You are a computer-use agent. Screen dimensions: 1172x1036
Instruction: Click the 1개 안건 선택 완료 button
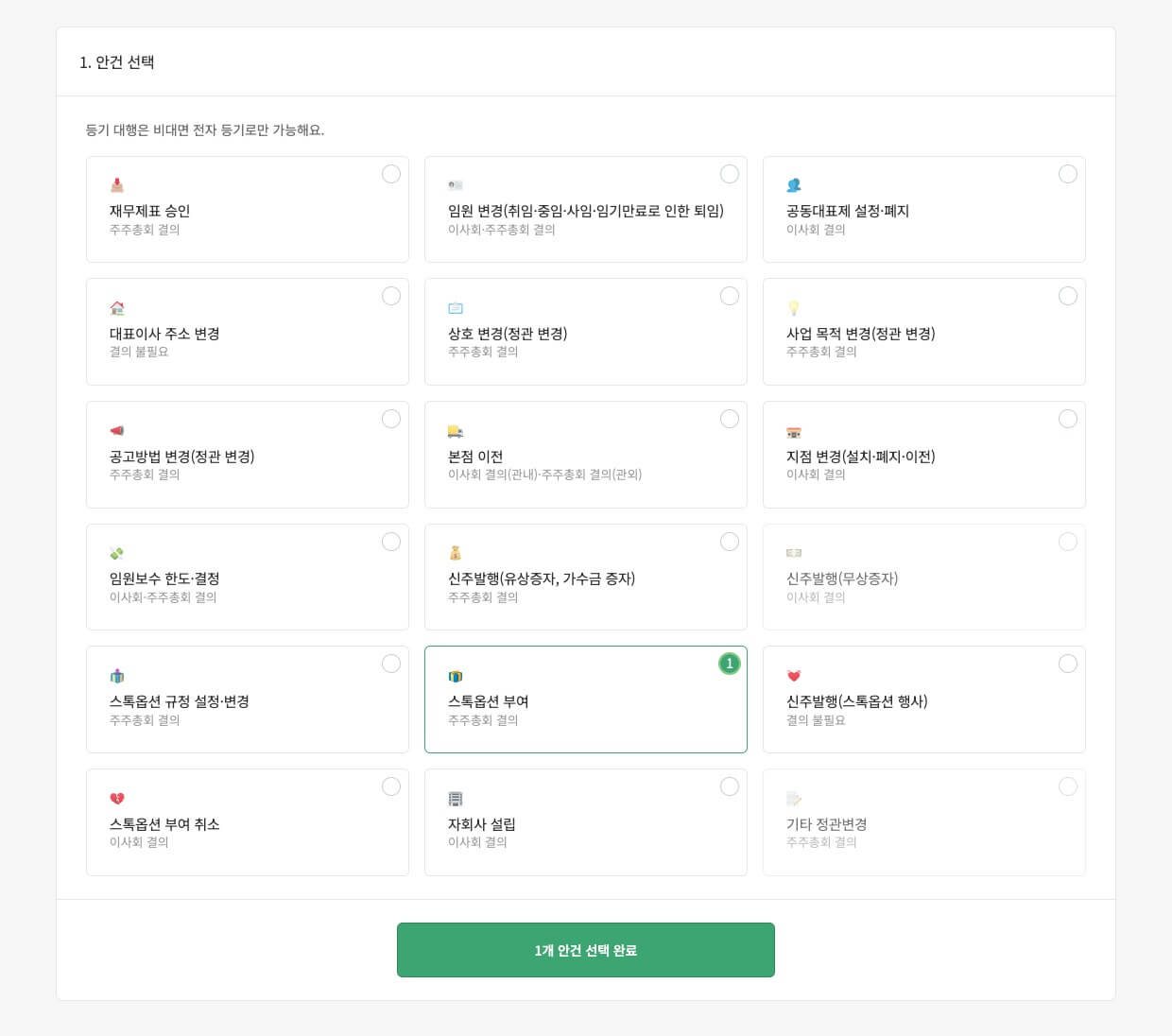click(586, 950)
